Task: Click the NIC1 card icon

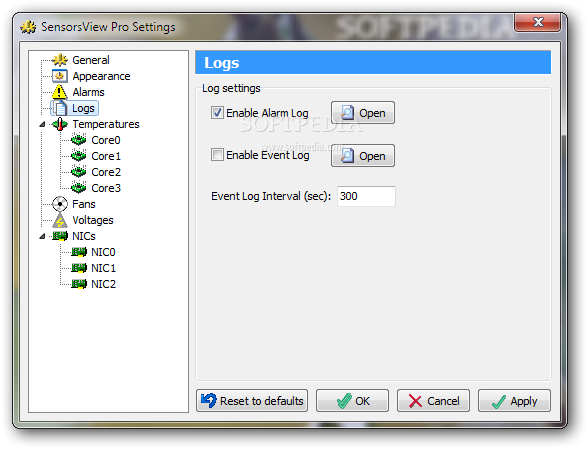Action: pyautogui.click(x=79, y=268)
